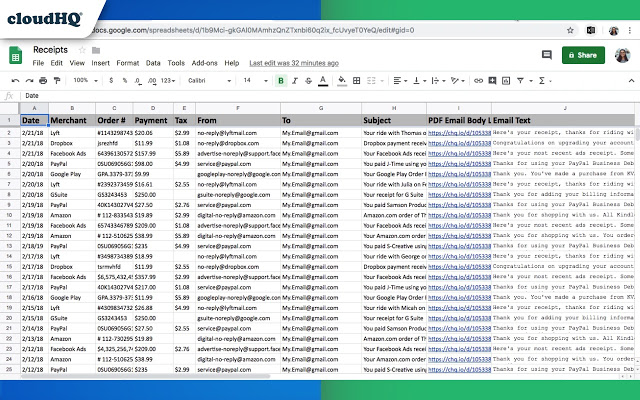Screen dimensions: 640x400
Task: Toggle strikethrough formatting
Action: 309,81
